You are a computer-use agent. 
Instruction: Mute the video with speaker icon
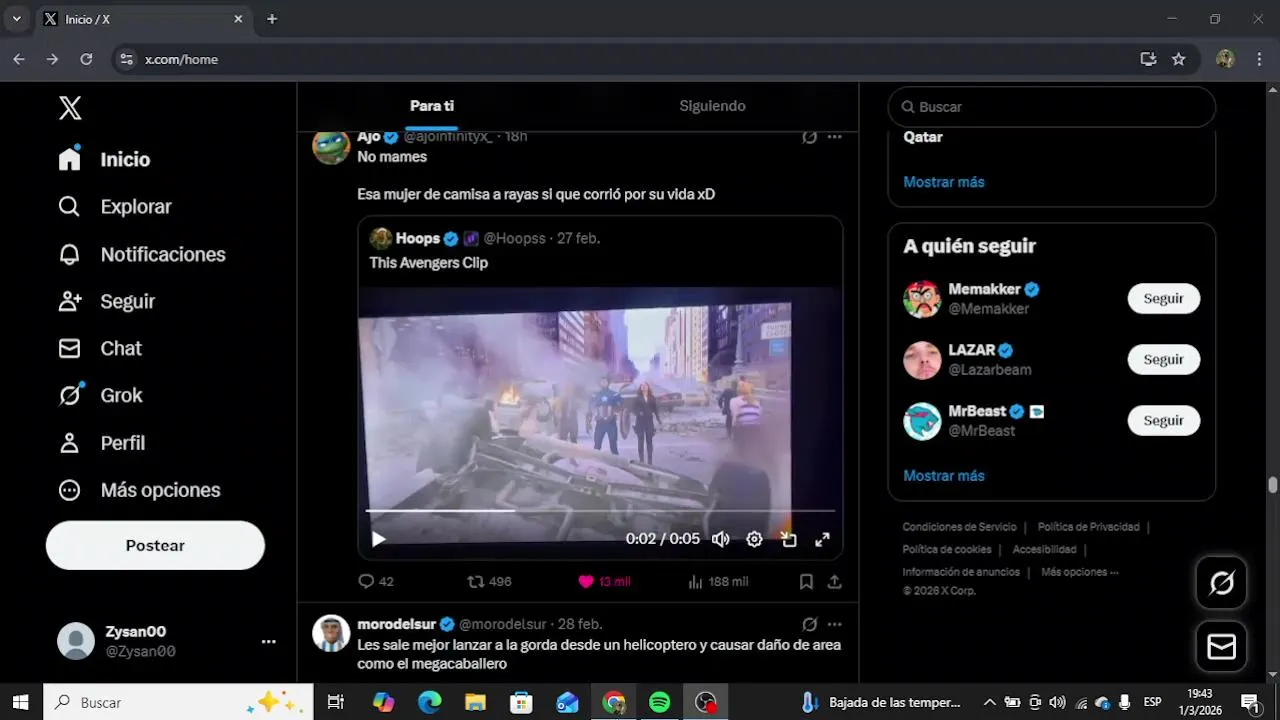(x=720, y=539)
